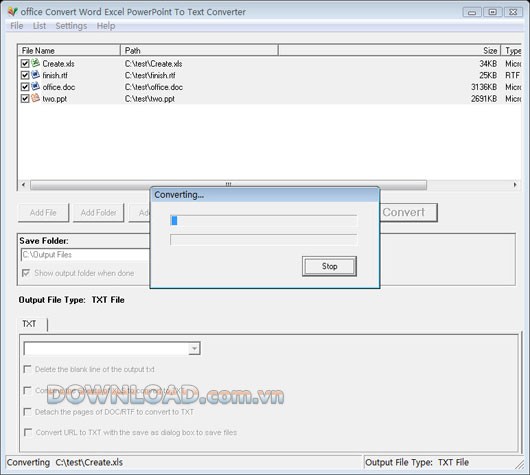
Task: Click the Add Folder button
Action: pos(98,213)
